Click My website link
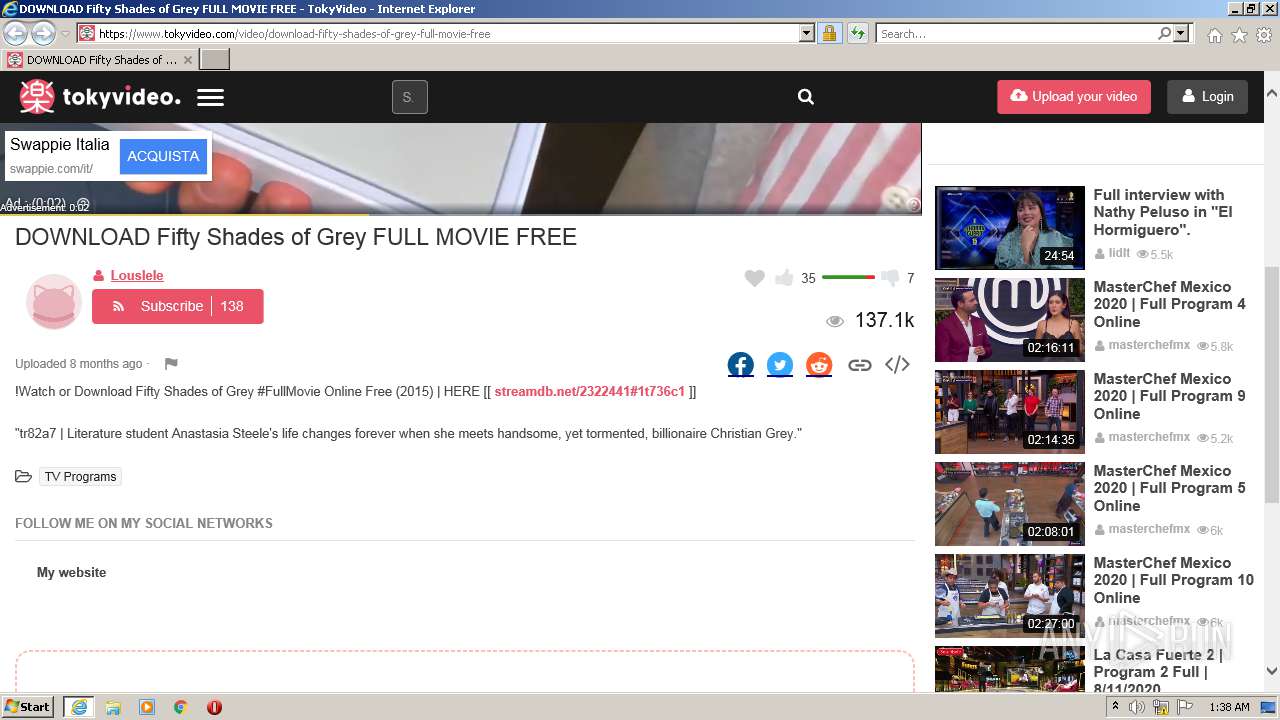Viewport: 1280px width, 720px height. click(x=71, y=572)
